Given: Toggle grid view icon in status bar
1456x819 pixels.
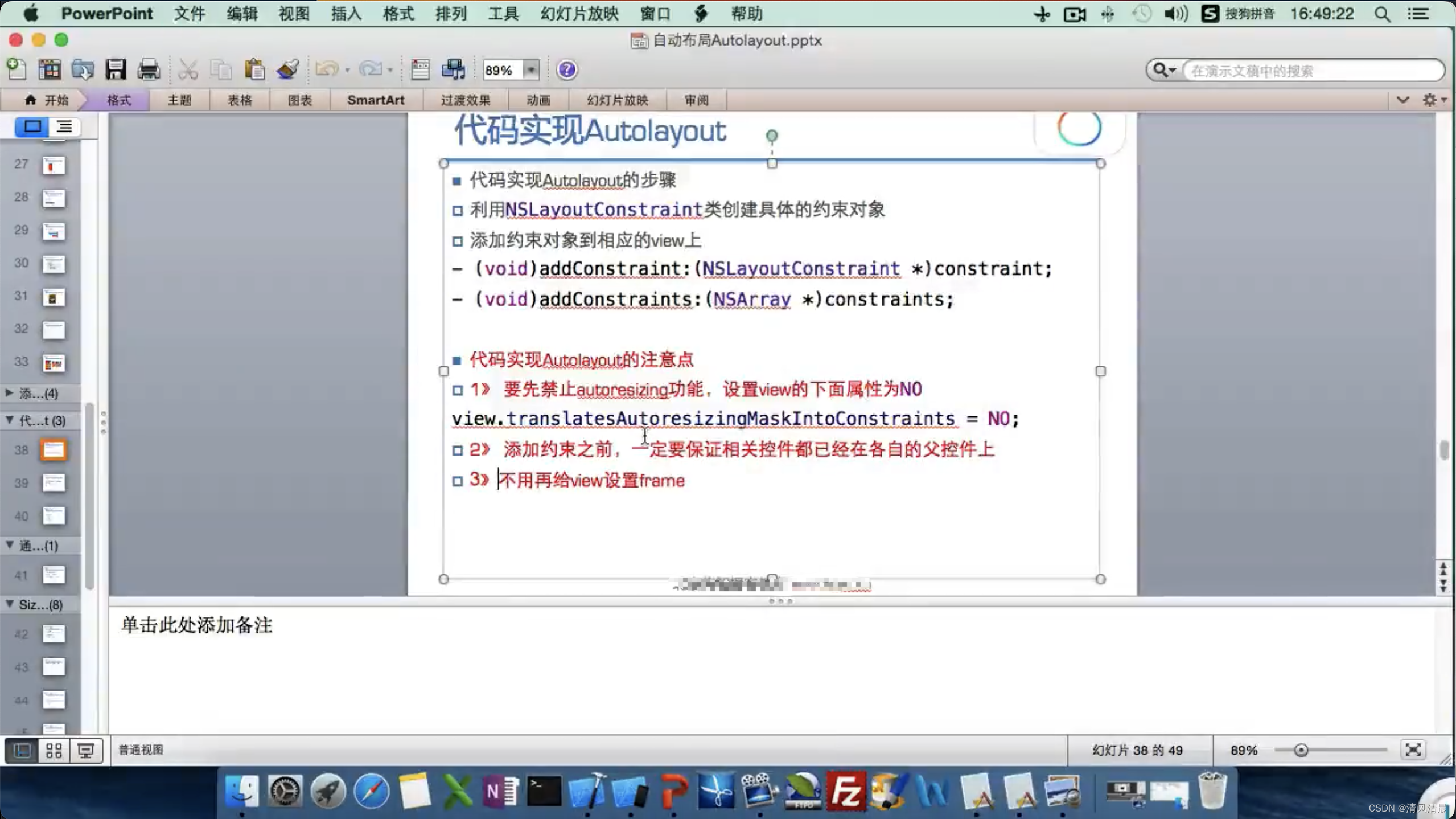Looking at the screenshot, I should pos(53,749).
